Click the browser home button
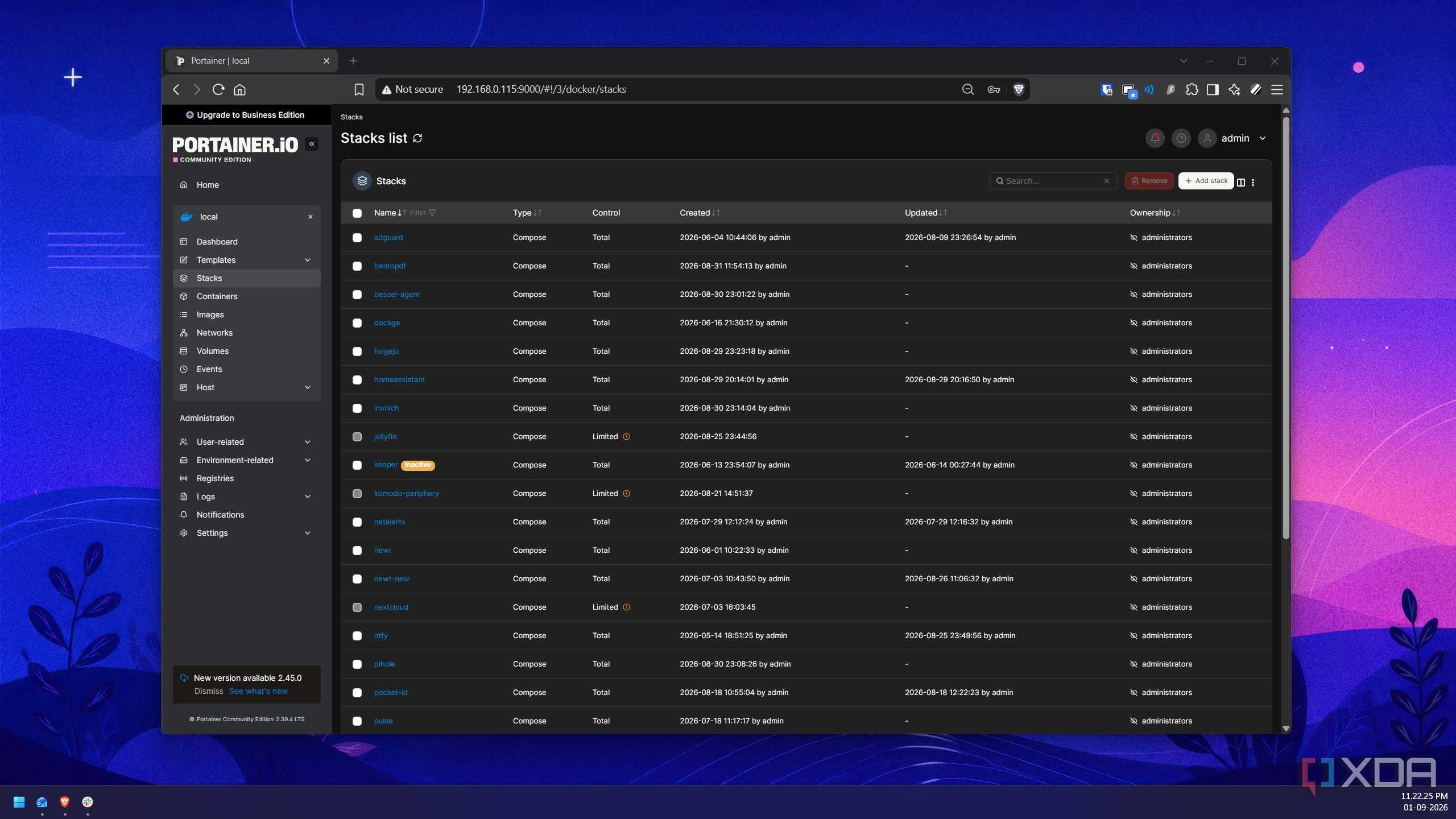Image resolution: width=1456 pixels, height=819 pixels. (240, 89)
